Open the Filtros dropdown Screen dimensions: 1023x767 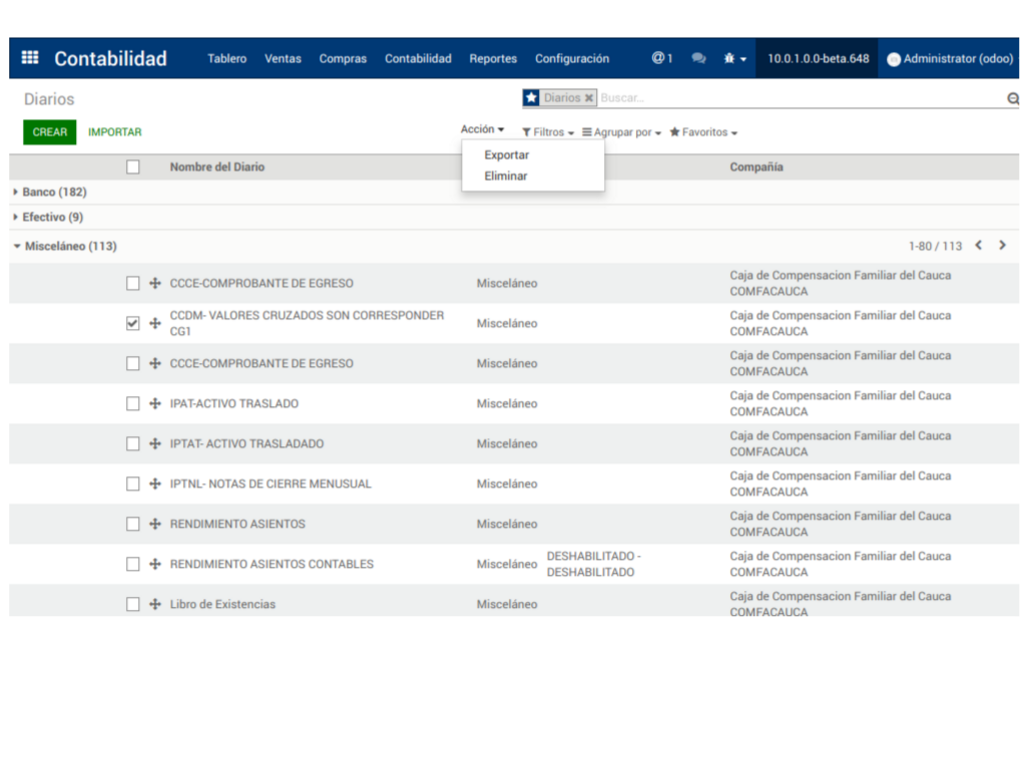click(548, 132)
